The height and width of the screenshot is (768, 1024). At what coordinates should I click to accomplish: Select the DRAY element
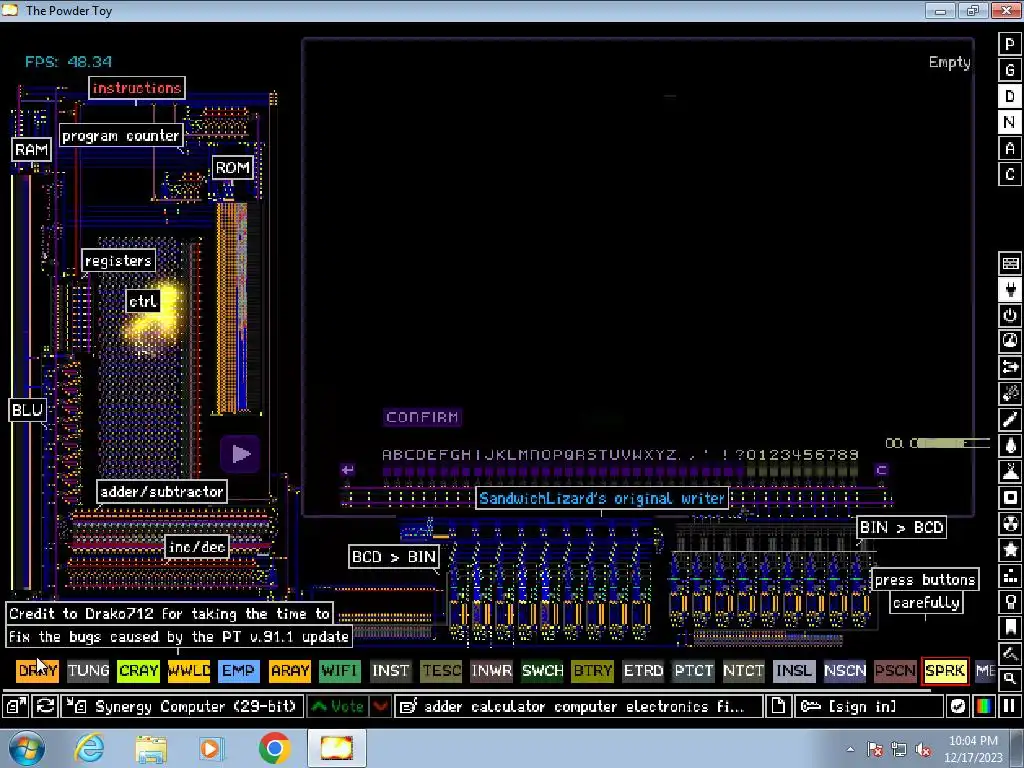pyautogui.click(x=37, y=671)
